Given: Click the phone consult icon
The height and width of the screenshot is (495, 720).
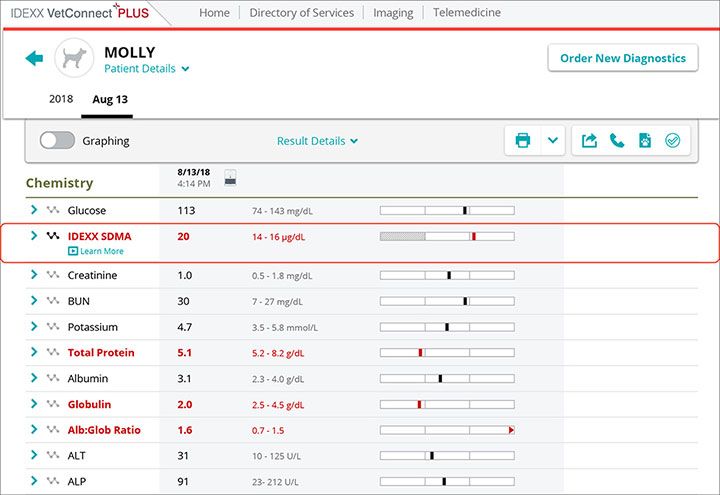Looking at the screenshot, I should [x=617, y=141].
